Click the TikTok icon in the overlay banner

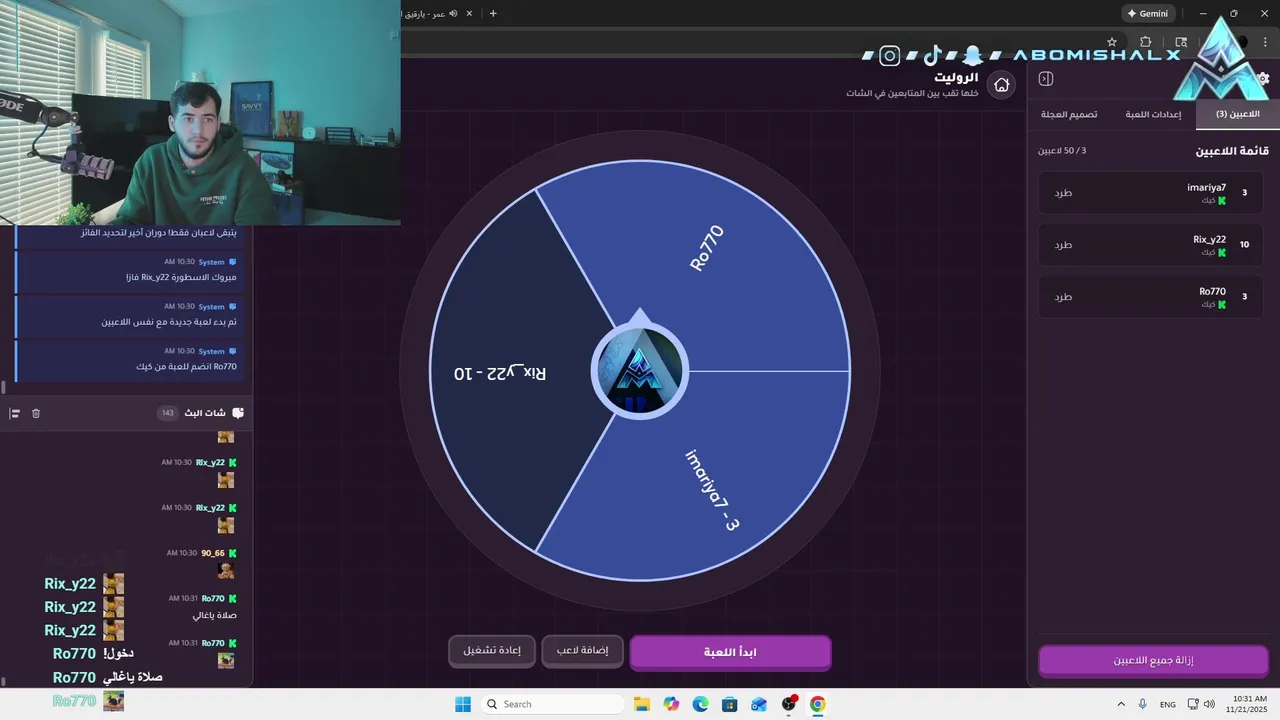[932, 55]
